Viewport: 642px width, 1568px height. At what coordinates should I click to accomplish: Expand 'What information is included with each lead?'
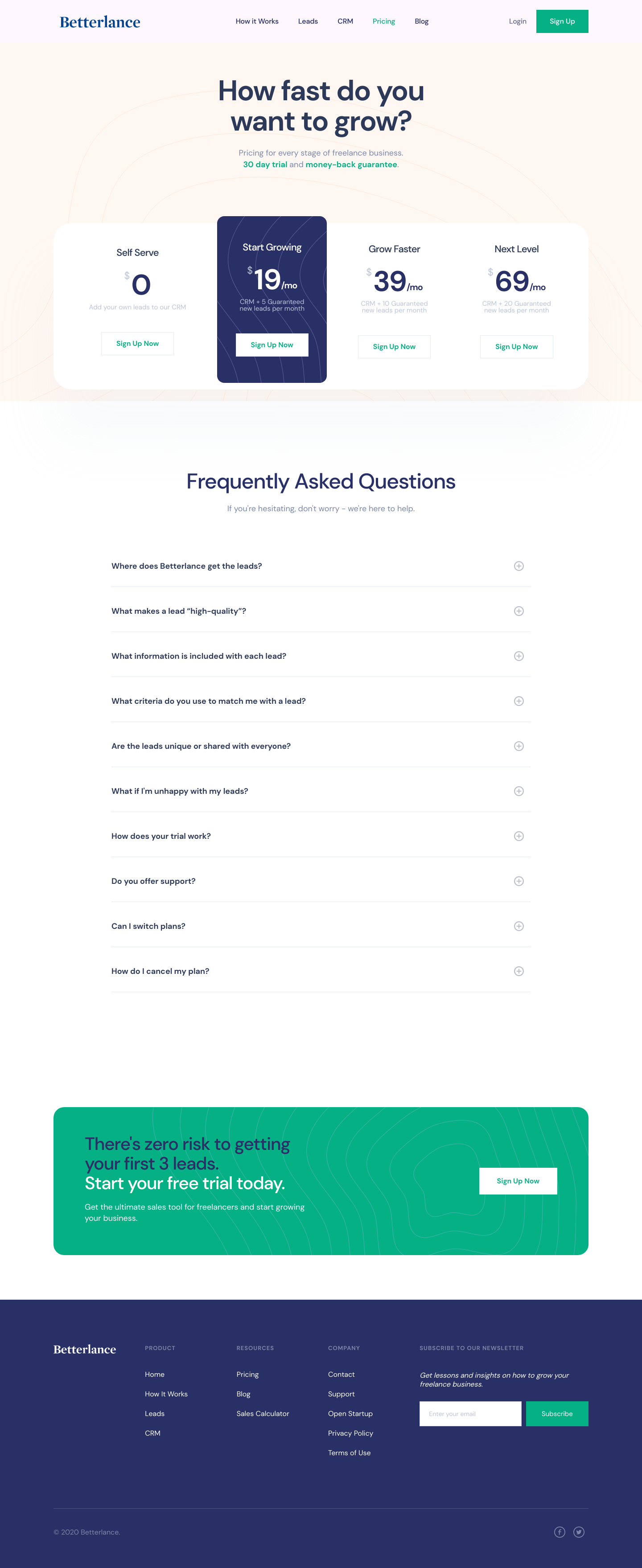coord(321,656)
